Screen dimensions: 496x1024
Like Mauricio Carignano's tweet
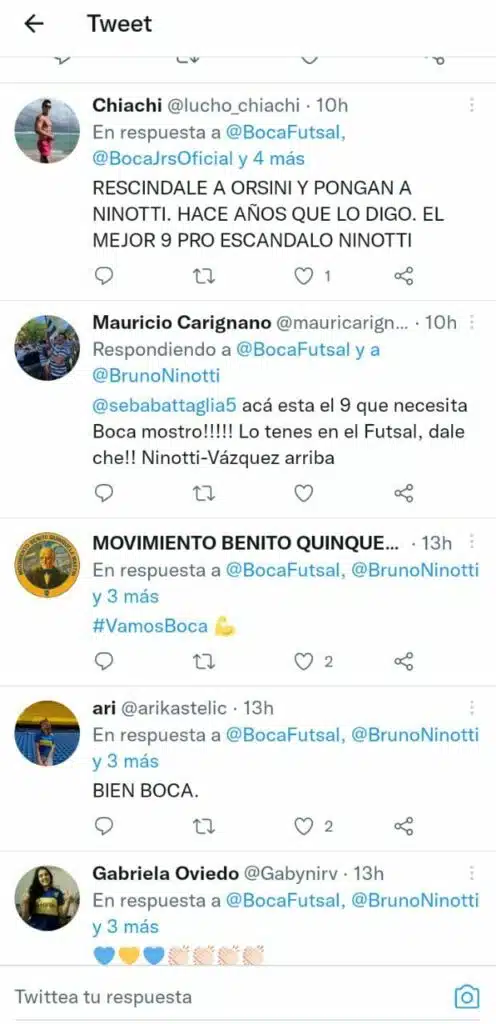303,494
